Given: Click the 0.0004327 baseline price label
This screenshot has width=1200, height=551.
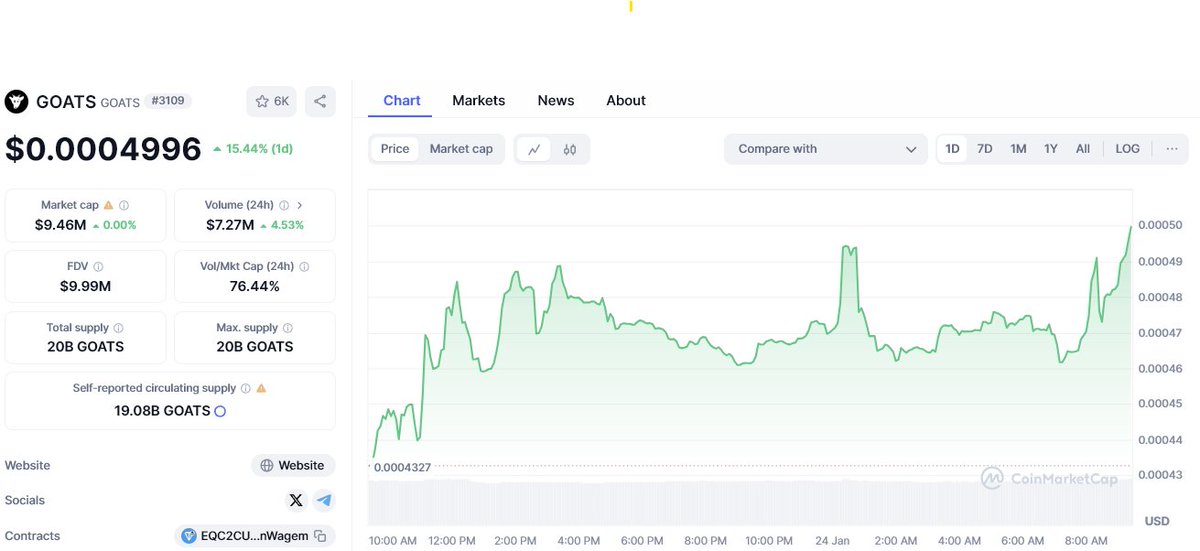Looking at the screenshot, I should coord(403,466).
